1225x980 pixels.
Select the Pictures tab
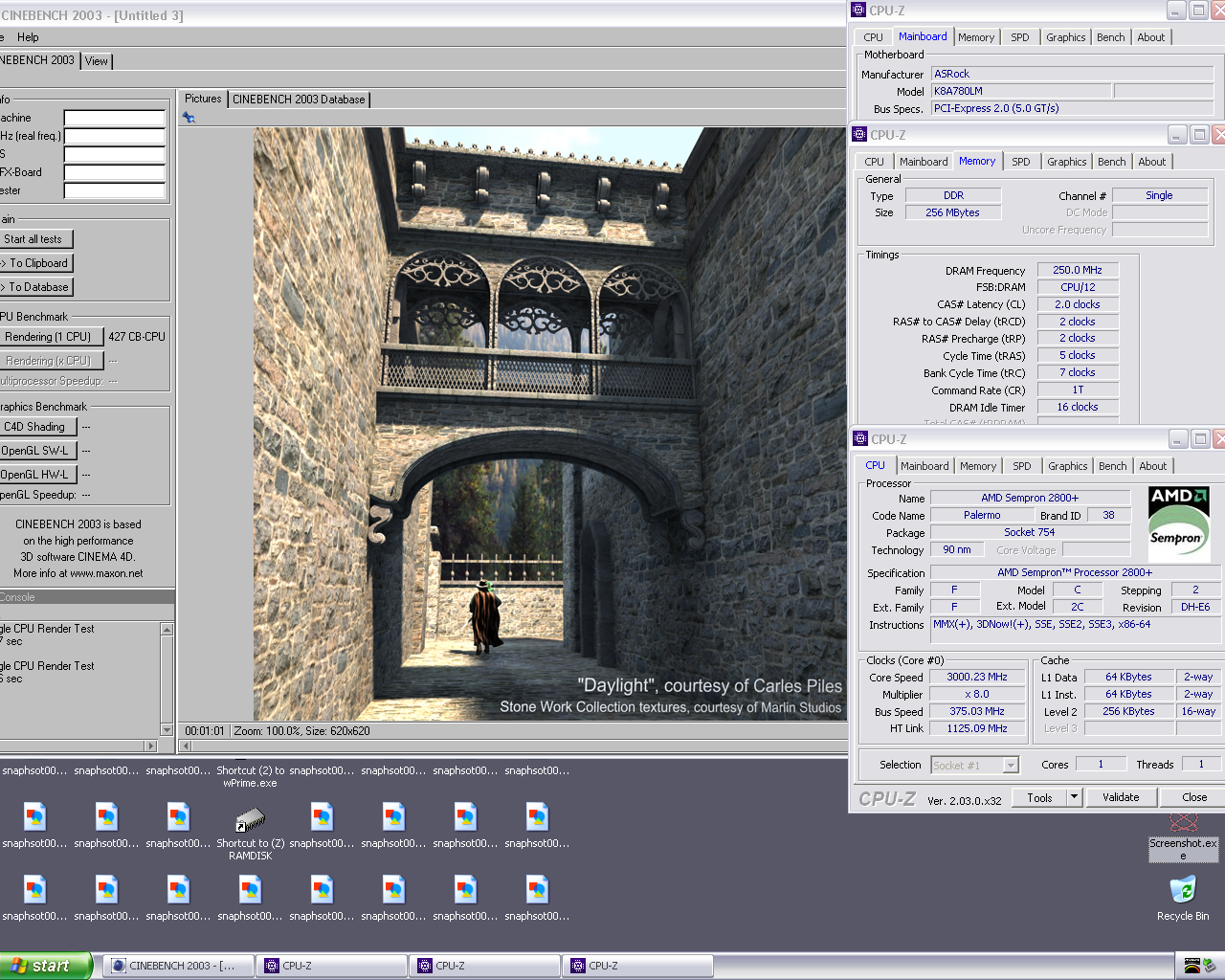[x=203, y=99]
